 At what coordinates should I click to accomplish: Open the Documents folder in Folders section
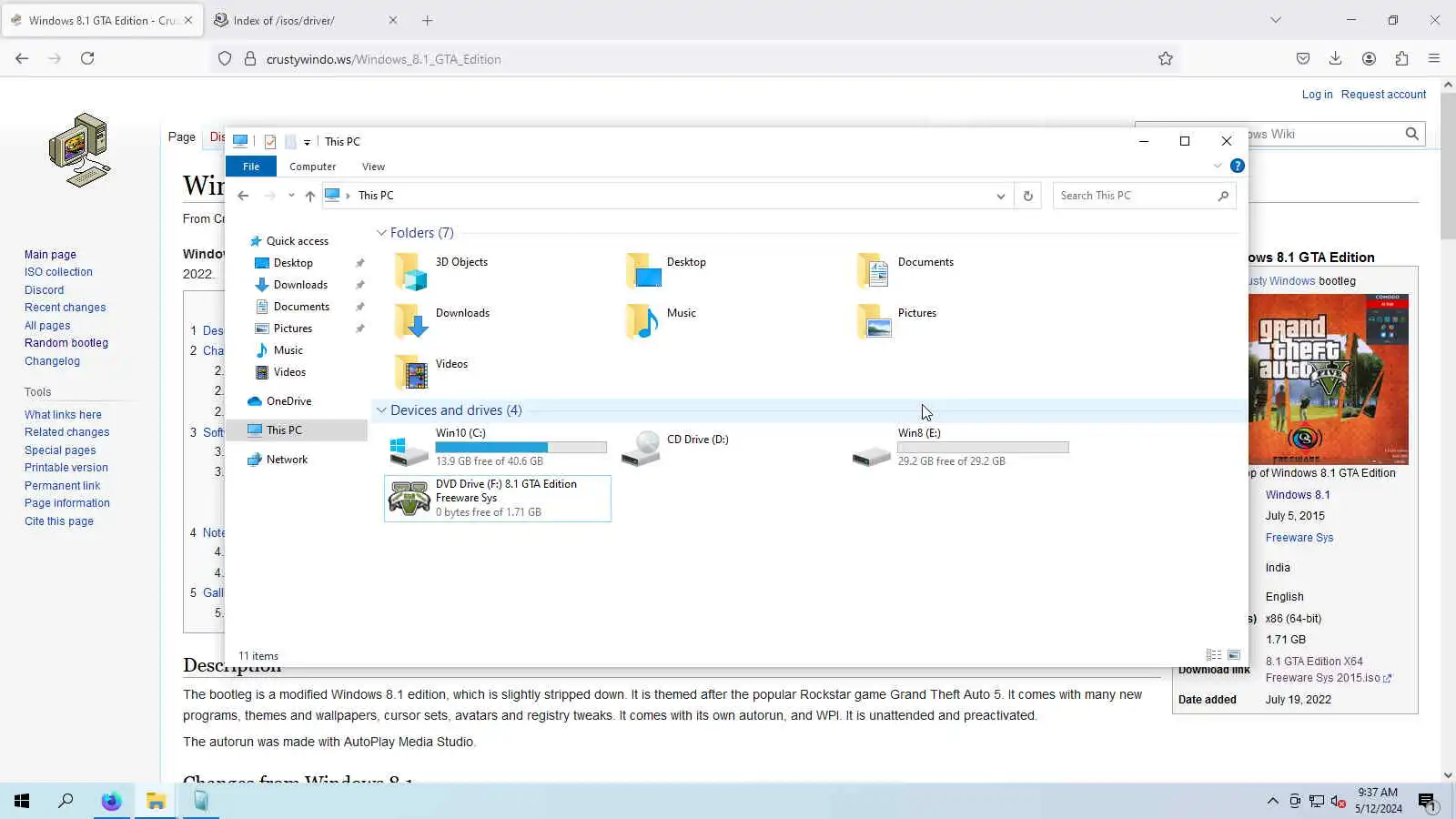click(875, 271)
